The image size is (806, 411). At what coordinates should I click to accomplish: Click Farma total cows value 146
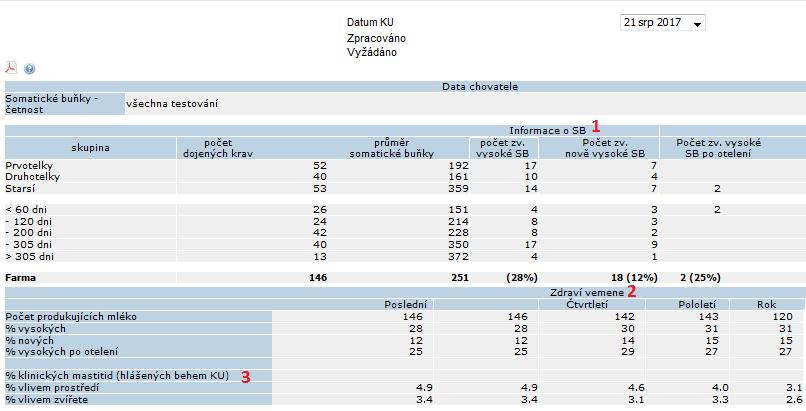tap(318, 278)
